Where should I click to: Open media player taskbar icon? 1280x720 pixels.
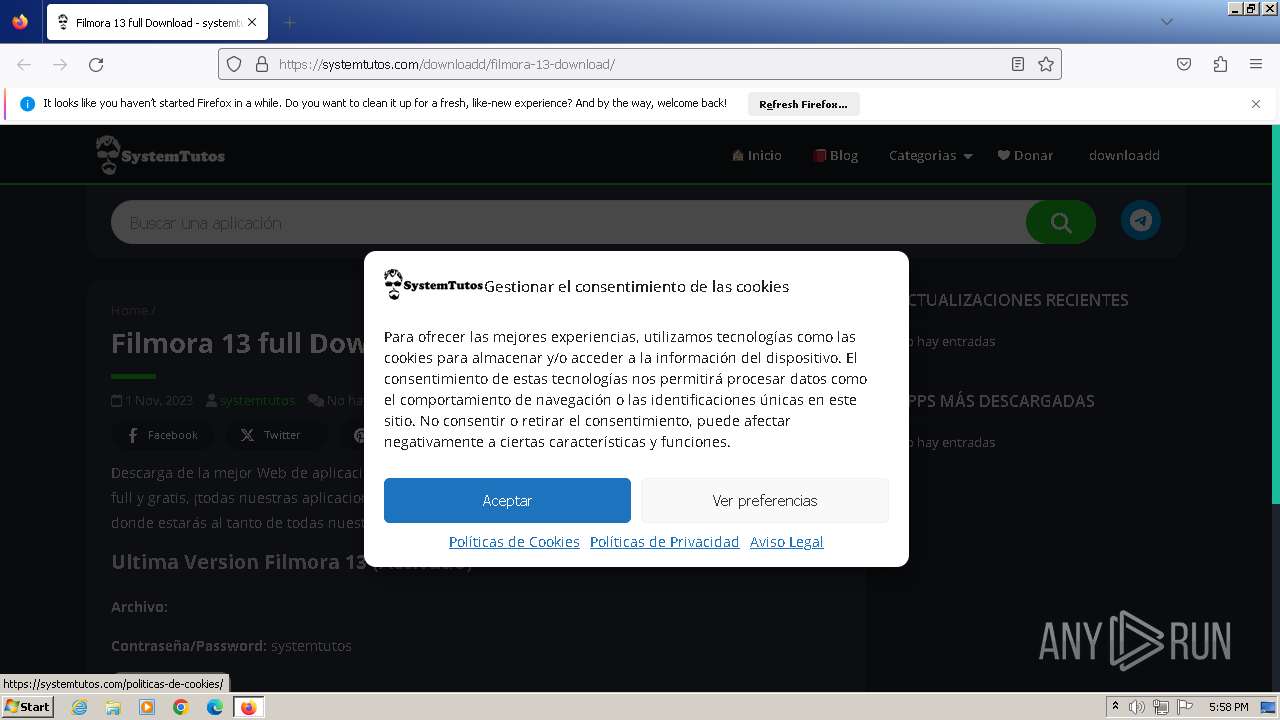tap(147, 707)
